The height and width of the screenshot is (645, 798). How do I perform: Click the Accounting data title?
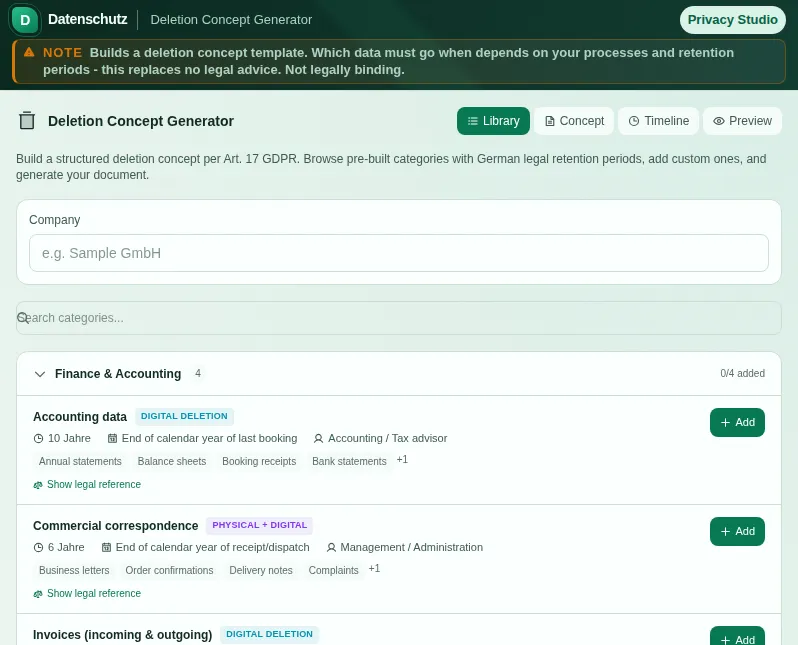[x=80, y=417]
